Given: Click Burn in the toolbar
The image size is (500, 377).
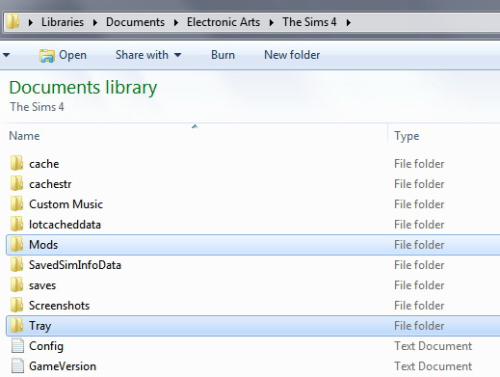Looking at the screenshot, I should (x=223, y=55).
